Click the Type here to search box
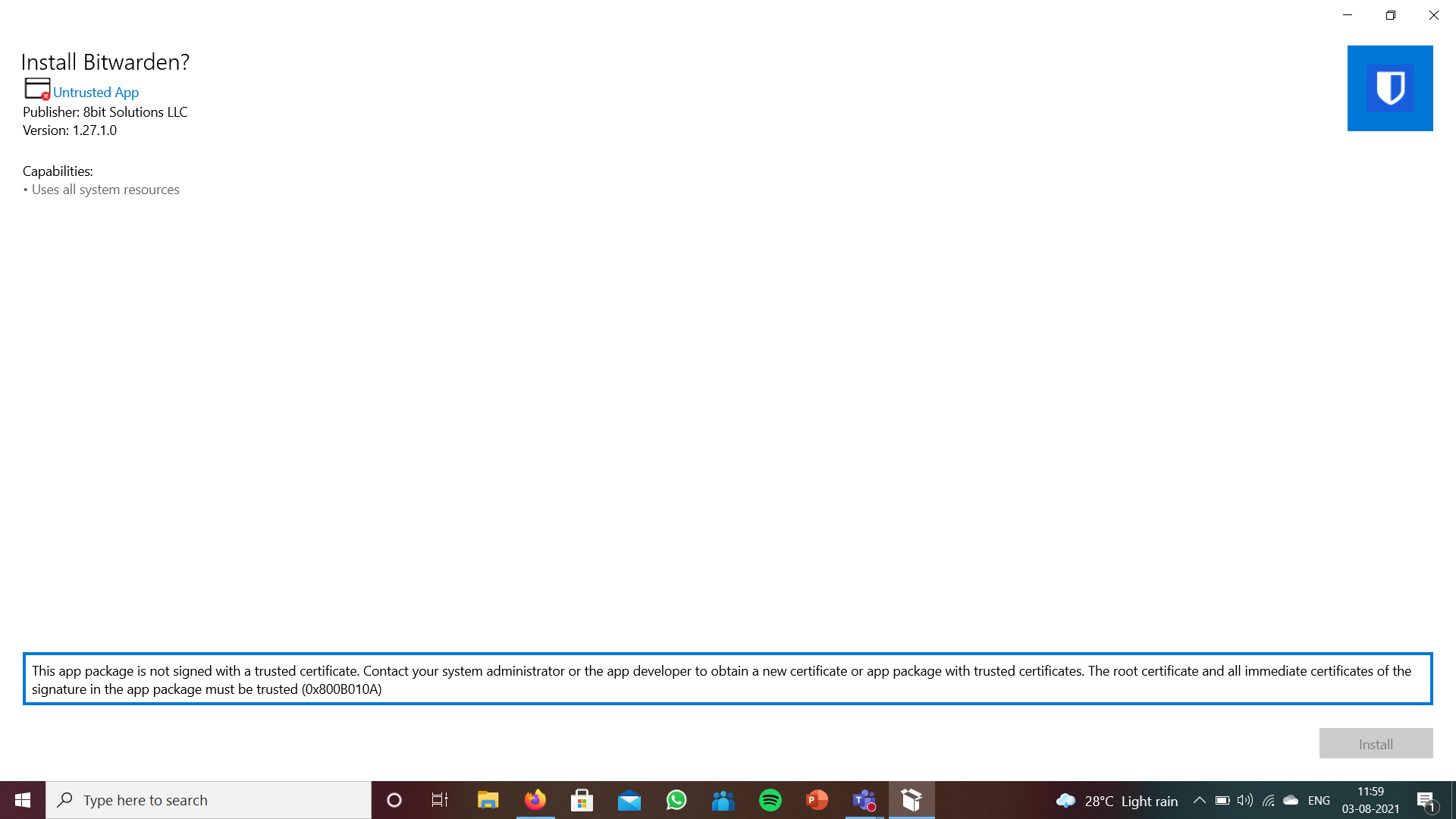This screenshot has width=1456, height=819. click(209, 800)
